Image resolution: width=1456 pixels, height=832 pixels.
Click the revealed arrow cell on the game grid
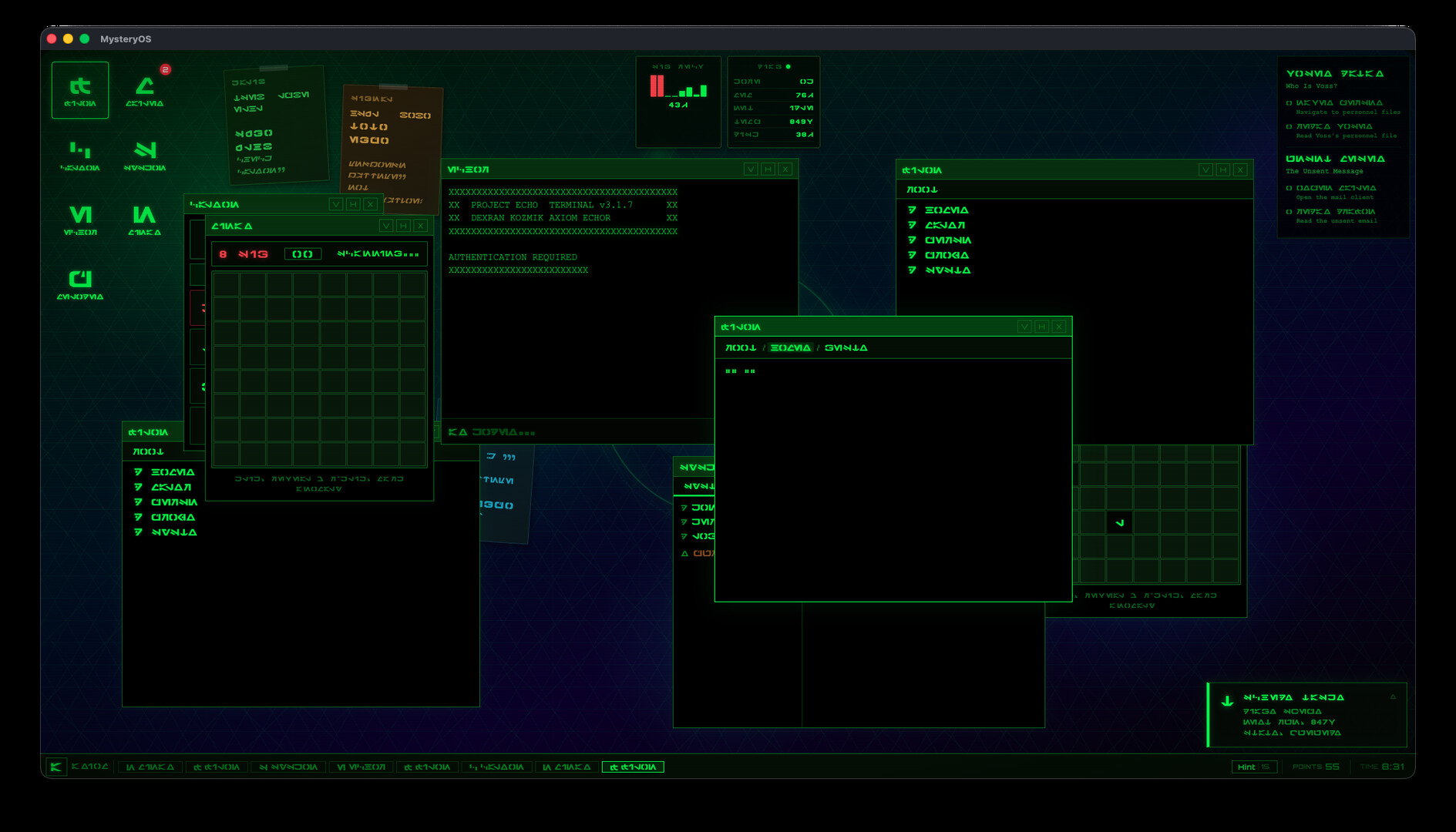[x=1121, y=522]
